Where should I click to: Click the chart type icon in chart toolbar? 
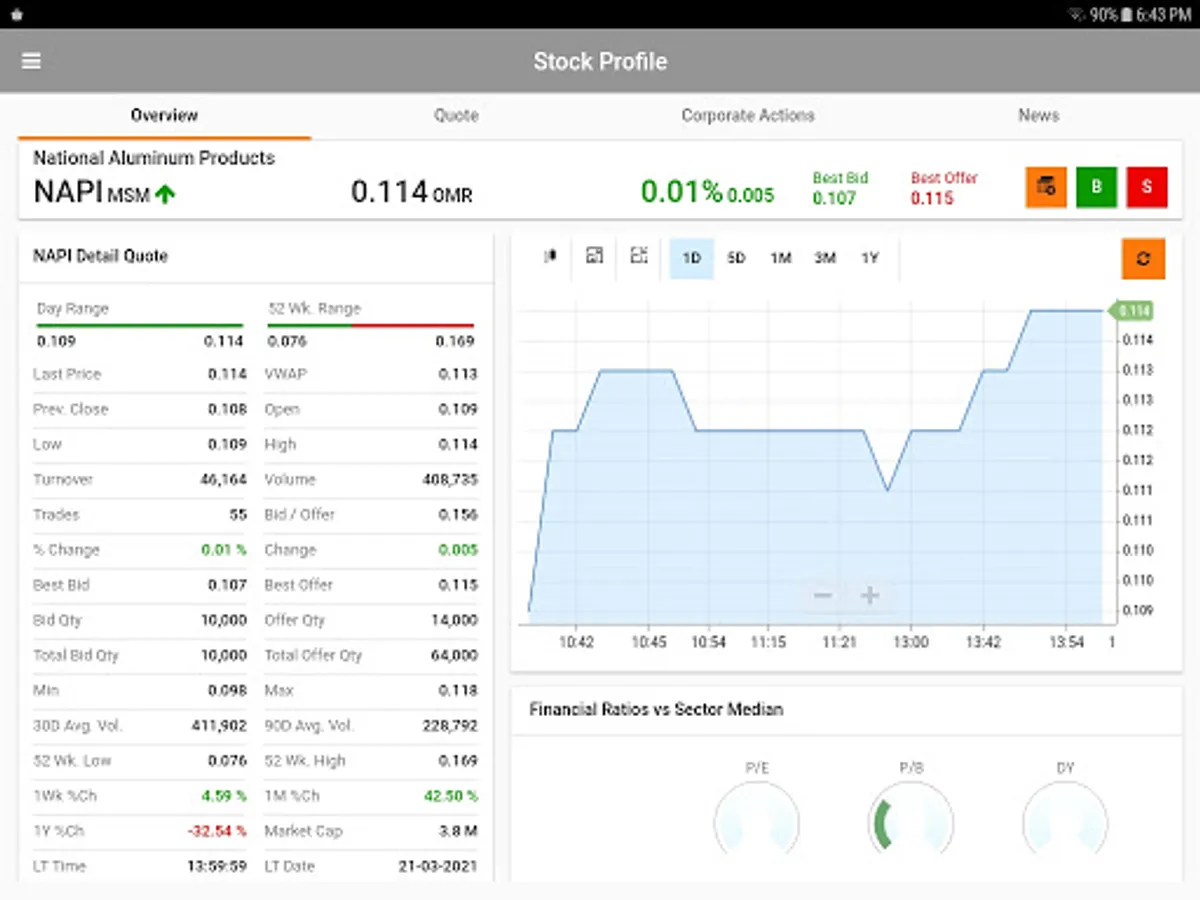click(550, 257)
